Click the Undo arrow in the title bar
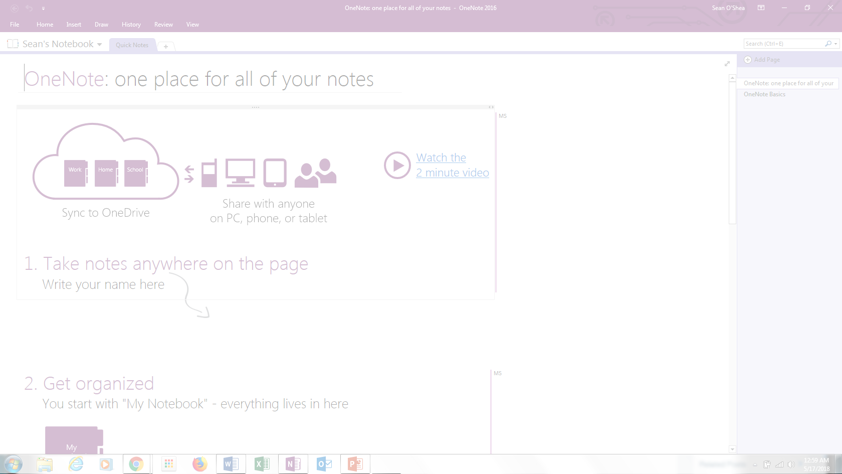842x474 pixels. [x=29, y=8]
